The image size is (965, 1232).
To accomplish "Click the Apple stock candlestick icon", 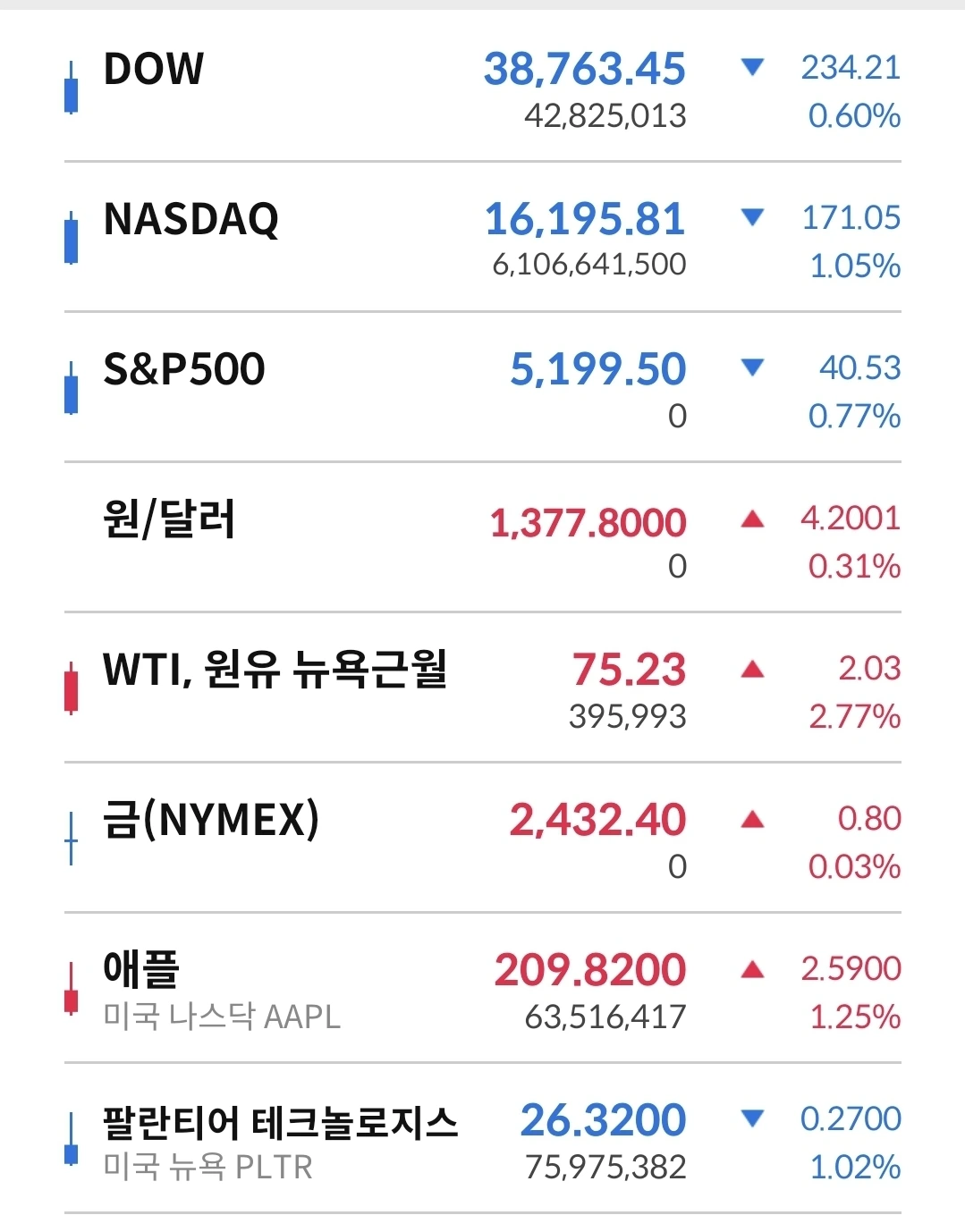I will [71, 990].
